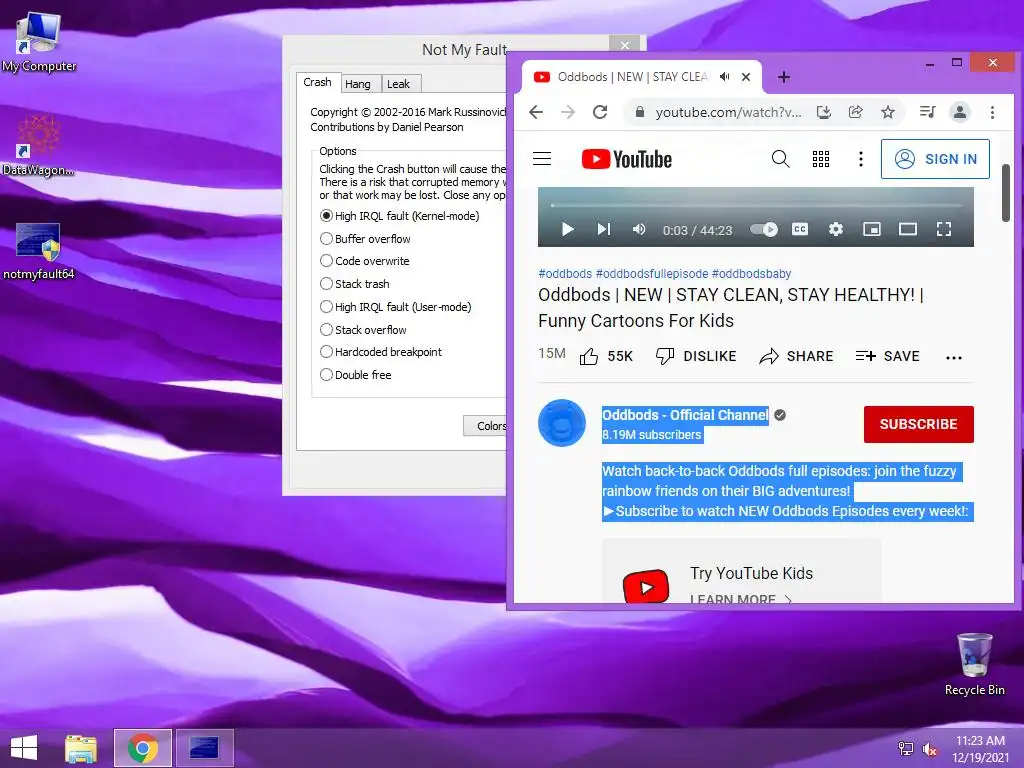Toggle closed captions in video player
Viewport: 1024px width, 768px height.
[800, 229]
